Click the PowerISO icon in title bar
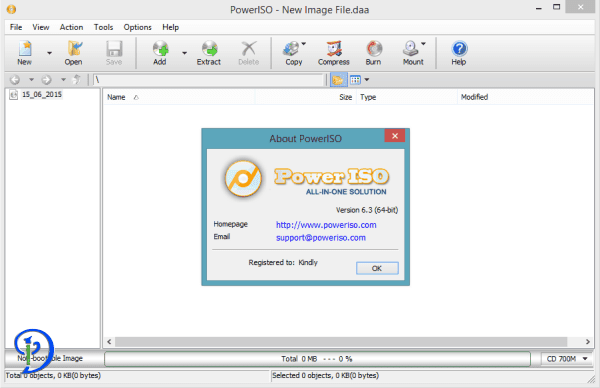This screenshot has height=388, width=600. (x=11, y=9)
